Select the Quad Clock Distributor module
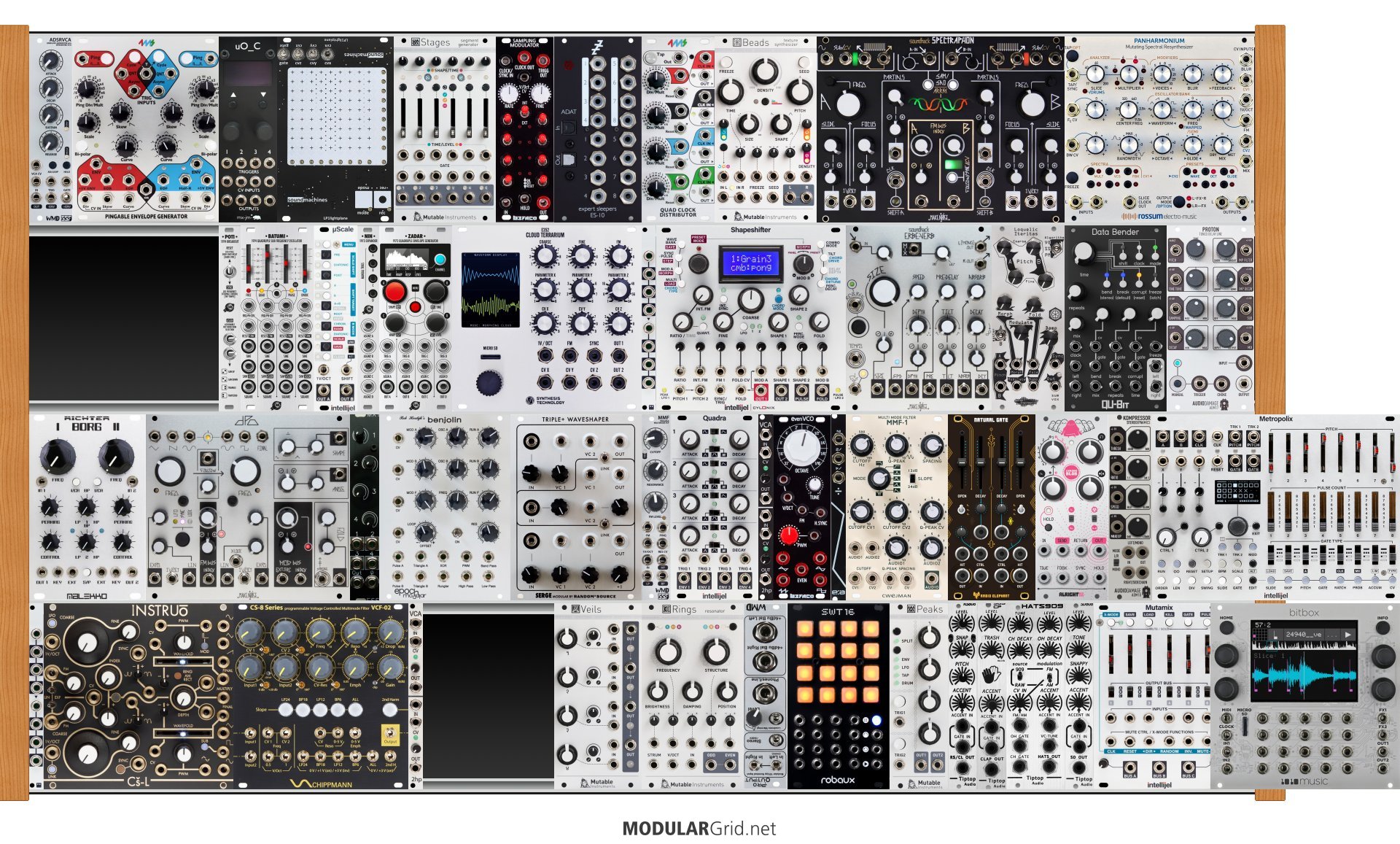 (678, 129)
